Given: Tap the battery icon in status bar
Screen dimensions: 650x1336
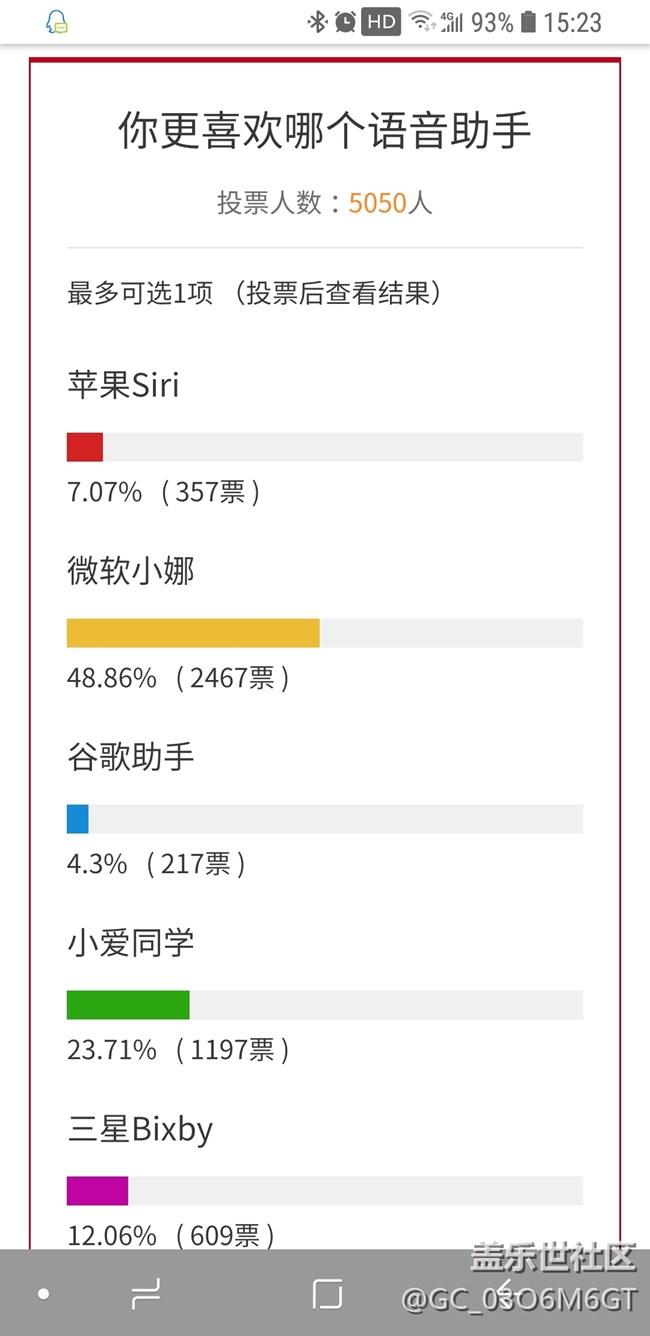Looking at the screenshot, I should (528, 22).
